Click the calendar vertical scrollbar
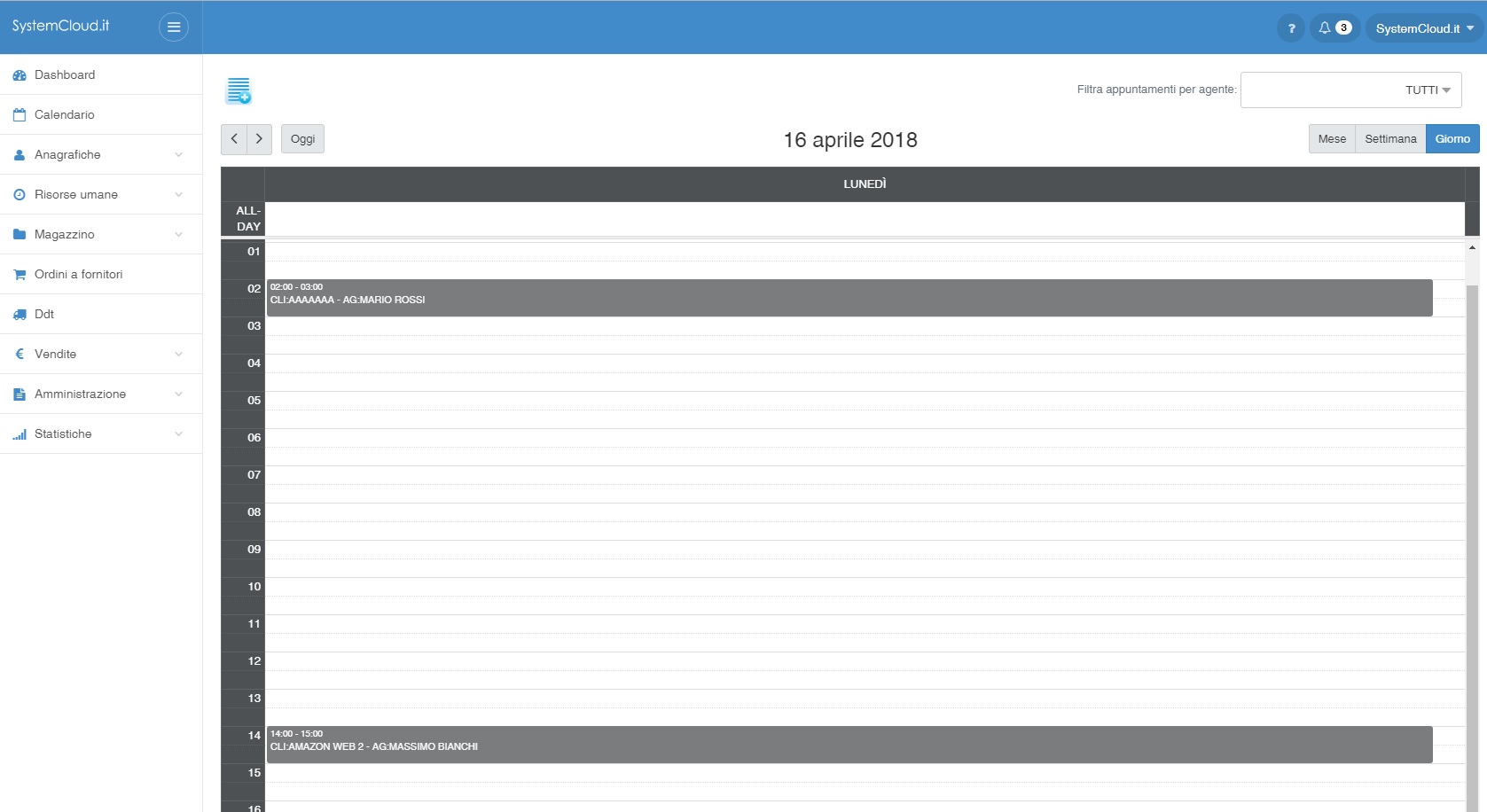Image resolution: width=1487 pixels, height=812 pixels. coord(1472,532)
